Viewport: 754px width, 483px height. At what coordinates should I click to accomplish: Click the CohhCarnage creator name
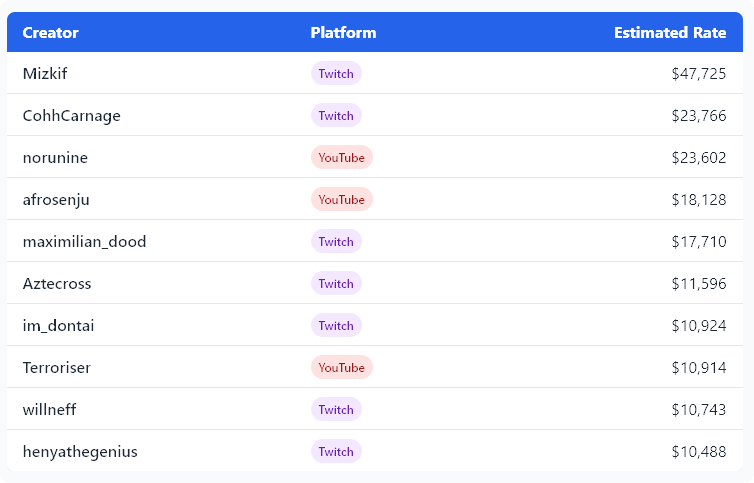tap(71, 115)
